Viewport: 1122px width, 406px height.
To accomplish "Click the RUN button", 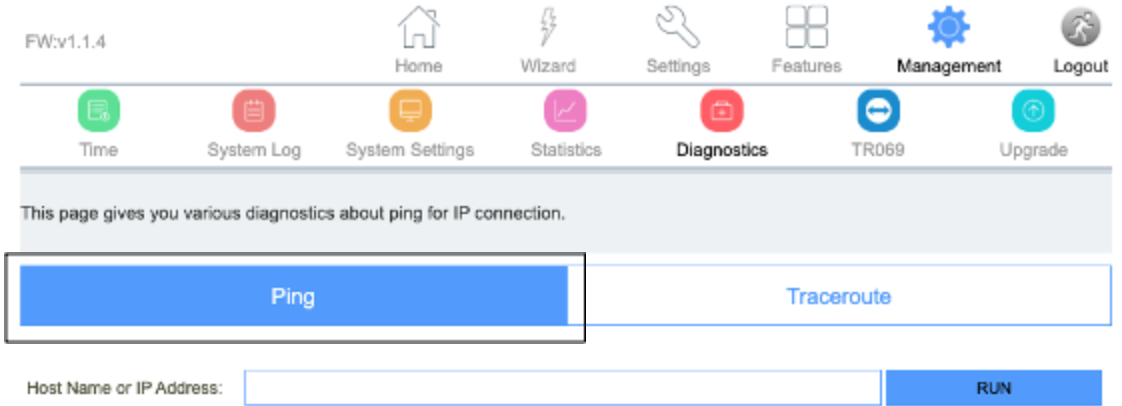I will coord(994,388).
